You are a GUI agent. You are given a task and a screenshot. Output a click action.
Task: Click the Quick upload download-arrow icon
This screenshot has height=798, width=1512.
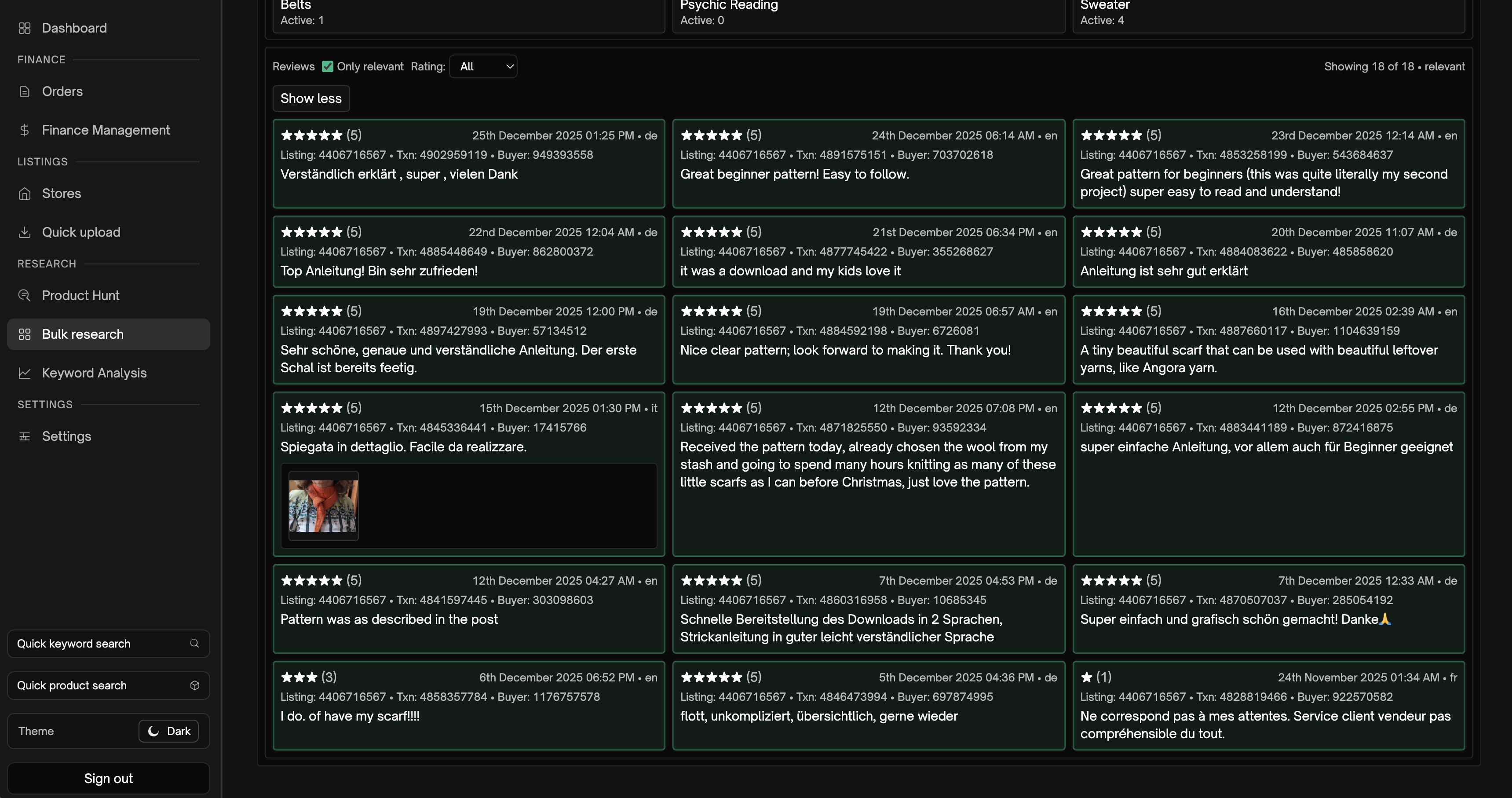24,233
